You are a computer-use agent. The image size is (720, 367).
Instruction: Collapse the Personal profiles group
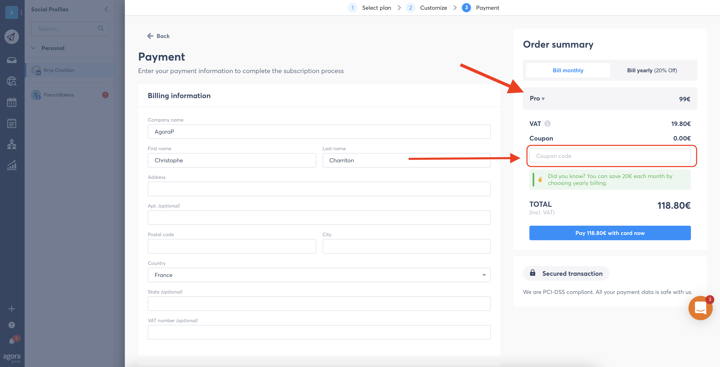pyautogui.click(x=33, y=48)
